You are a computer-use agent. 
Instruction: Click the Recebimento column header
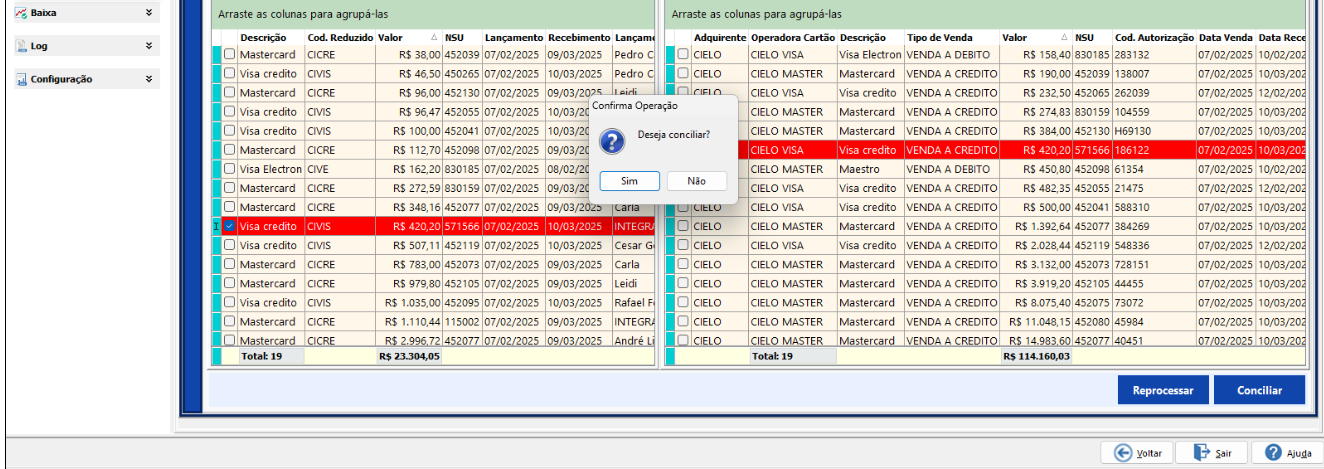(x=579, y=37)
